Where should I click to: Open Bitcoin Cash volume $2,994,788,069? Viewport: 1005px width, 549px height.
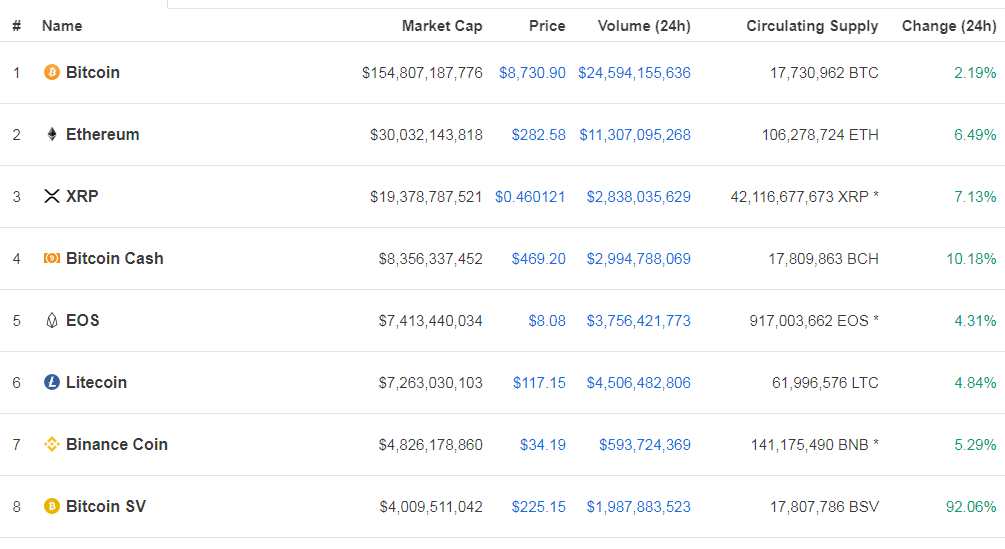click(x=638, y=259)
